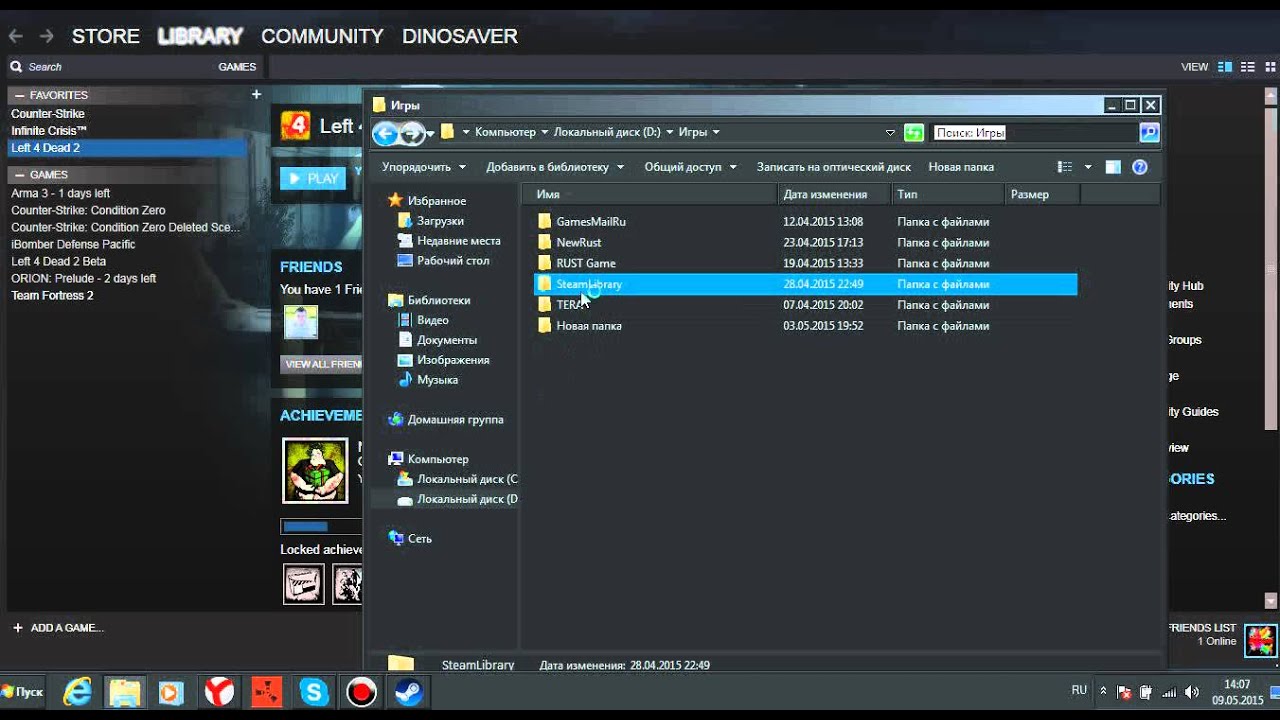Open the LIBRARY tab in Steam

(200, 36)
